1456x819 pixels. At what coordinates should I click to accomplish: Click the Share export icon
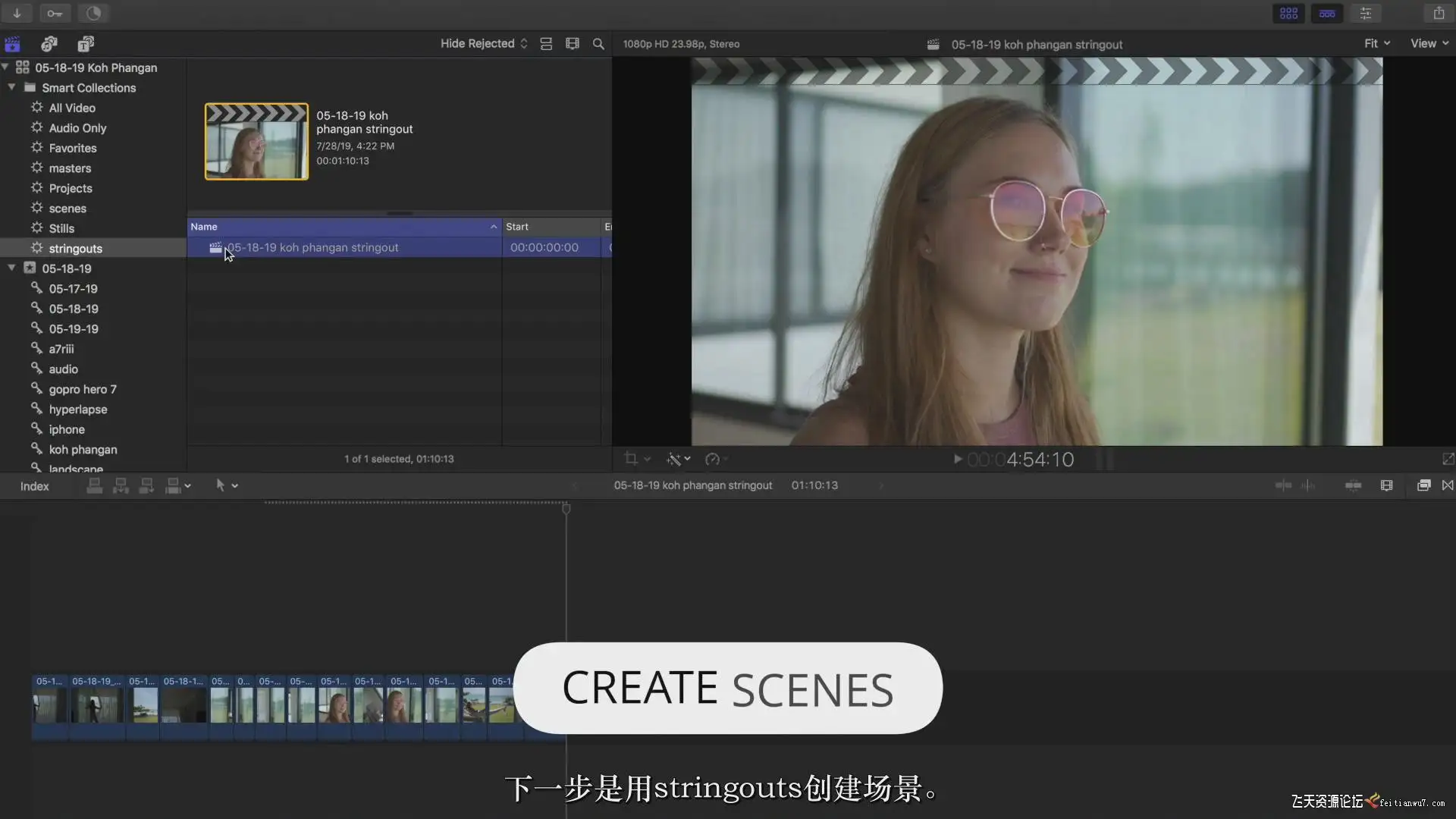(x=1439, y=13)
